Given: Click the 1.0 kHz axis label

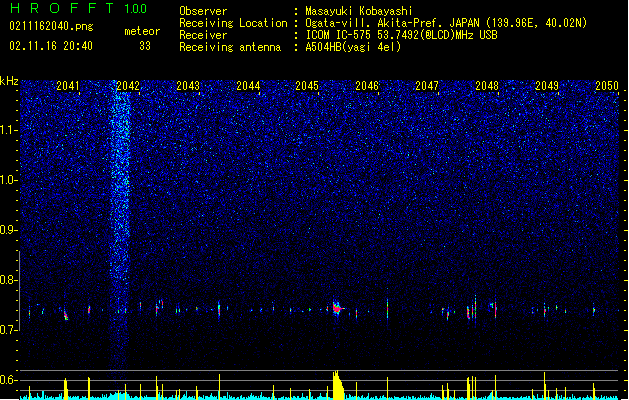Looking at the screenshot, I should 8,180.
